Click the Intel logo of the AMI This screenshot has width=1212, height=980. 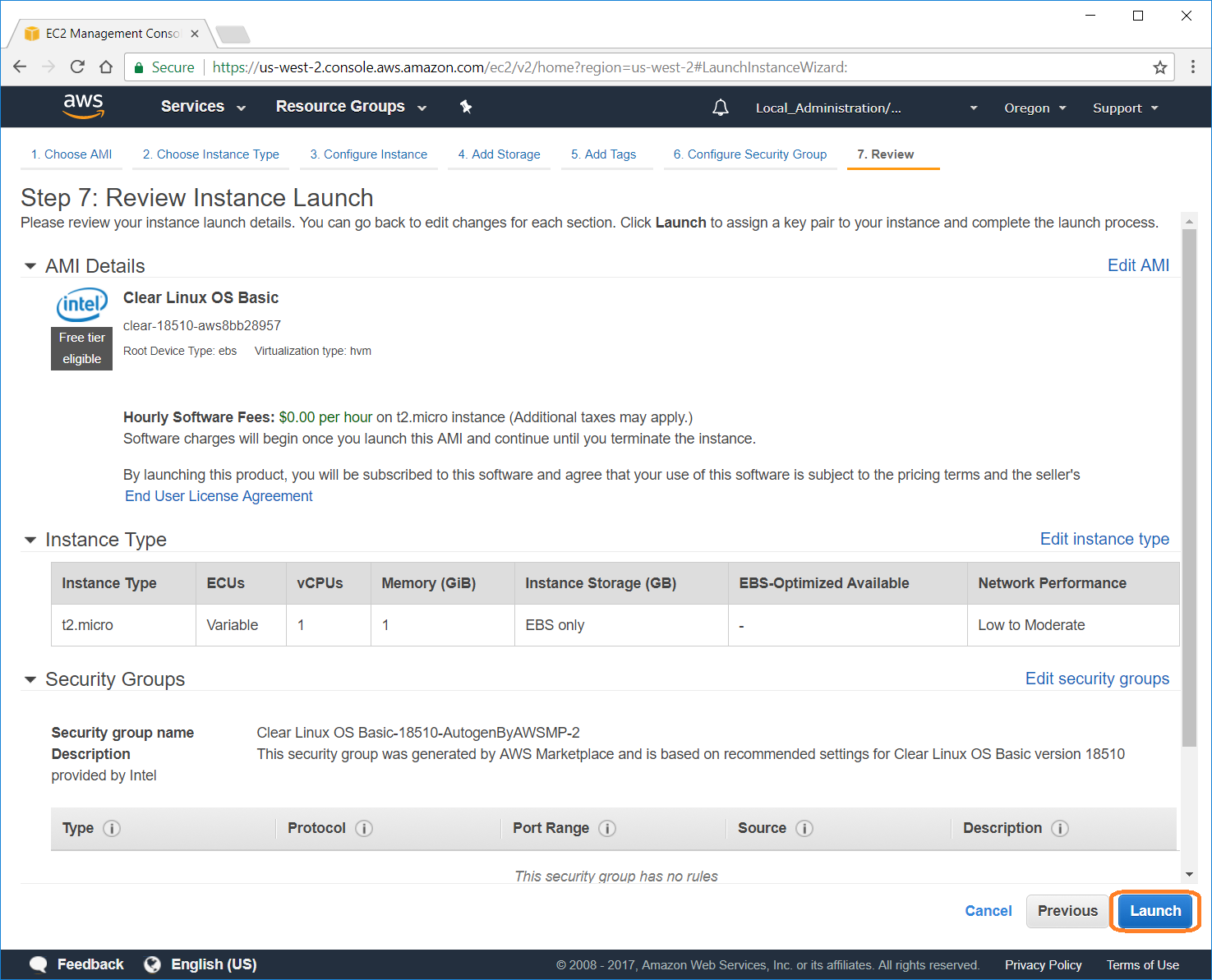point(81,304)
